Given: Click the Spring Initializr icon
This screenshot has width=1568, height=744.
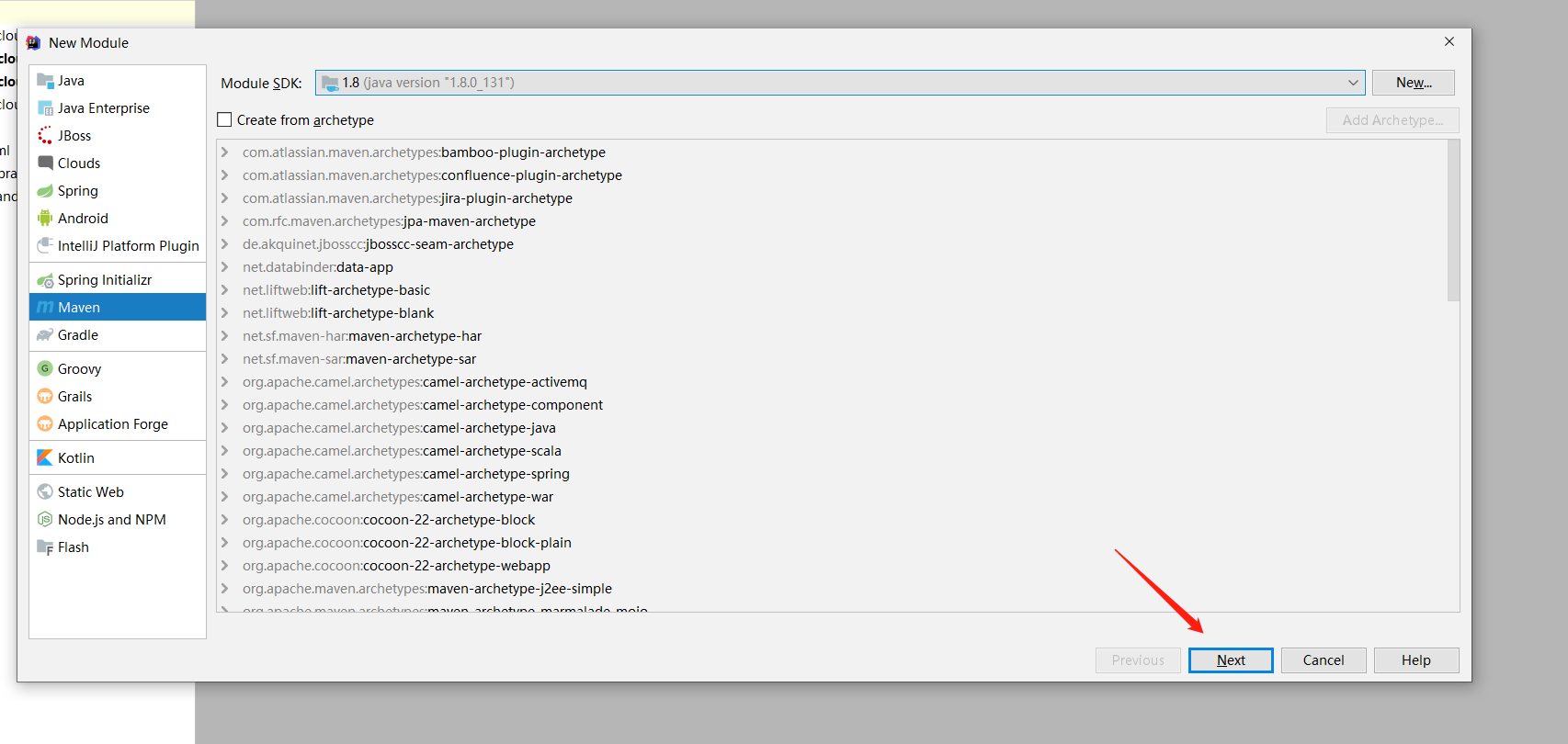Looking at the screenshot, I should pyautogui.click(x=45, y=280).
